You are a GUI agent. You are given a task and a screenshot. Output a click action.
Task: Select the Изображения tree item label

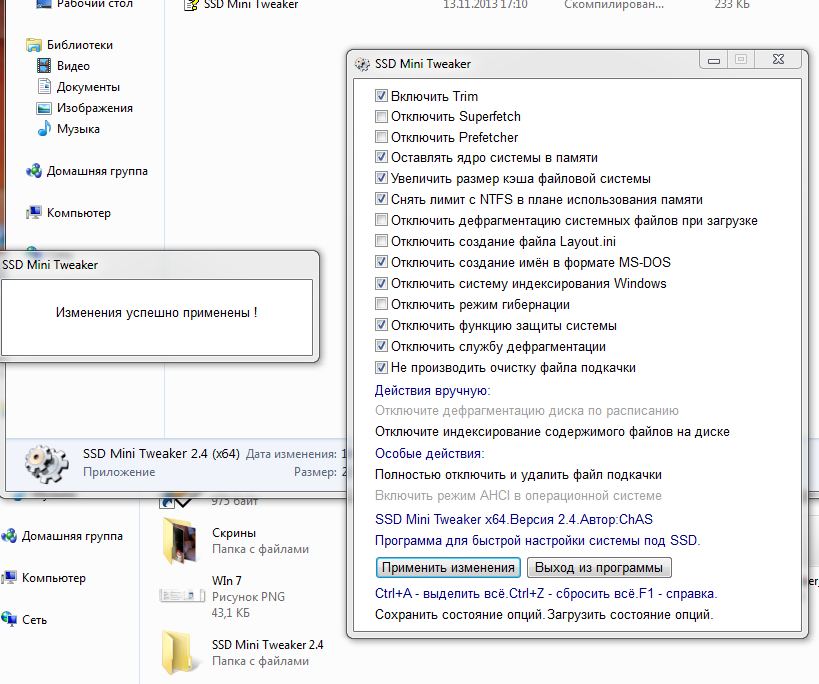(x=95, y=108)
